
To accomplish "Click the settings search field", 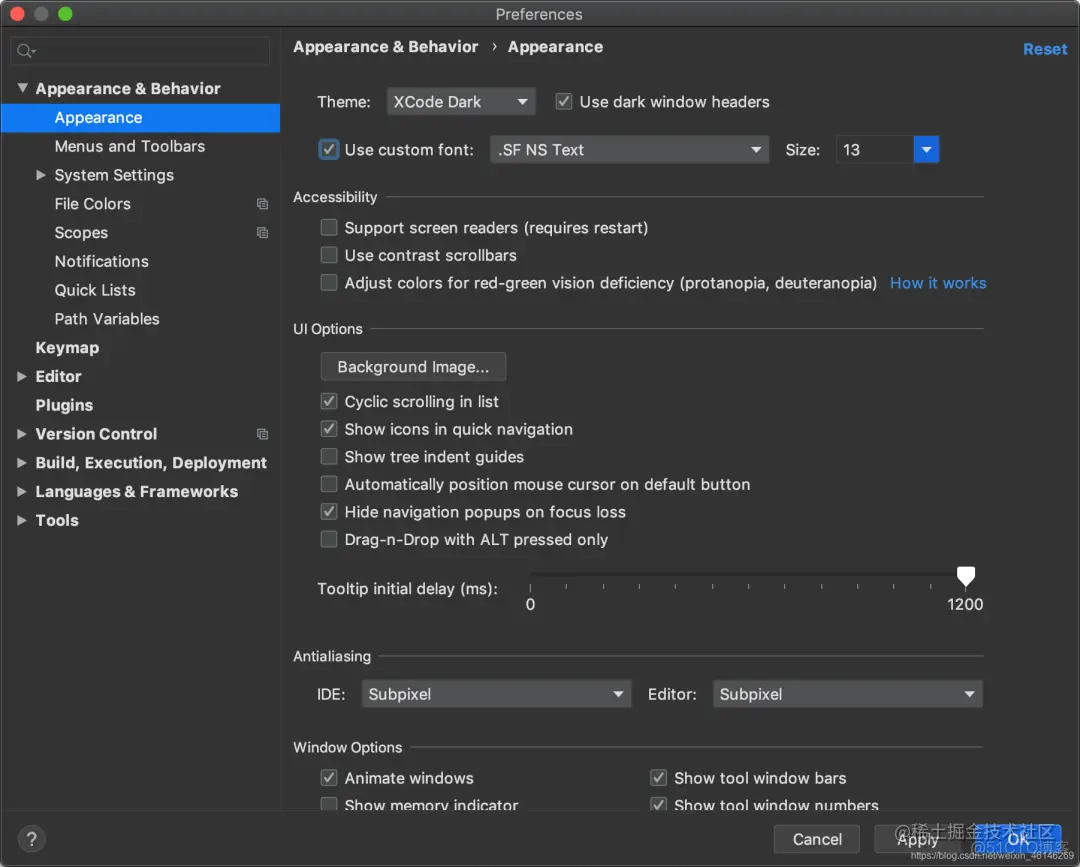I will tap(141, 51).
